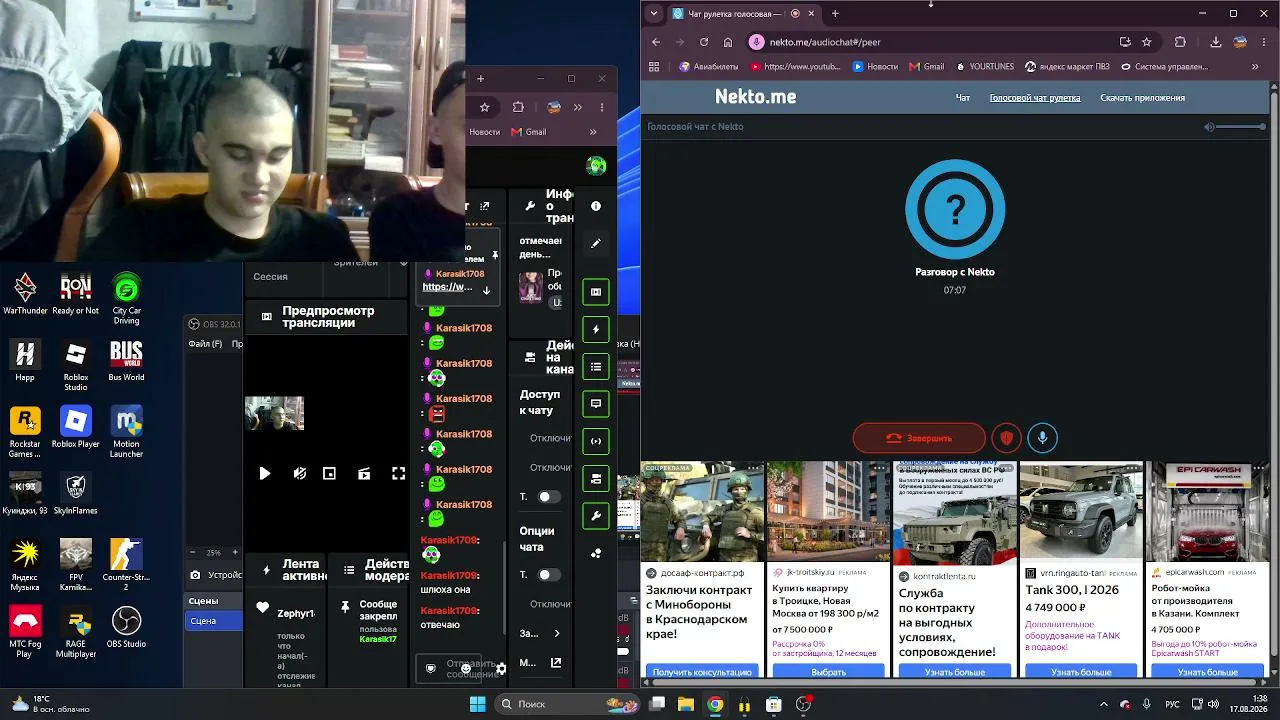Click the speaker icon beside volume slider
The height and width of the screenshot is (720, 1280).
click(x=1209, y=127)
